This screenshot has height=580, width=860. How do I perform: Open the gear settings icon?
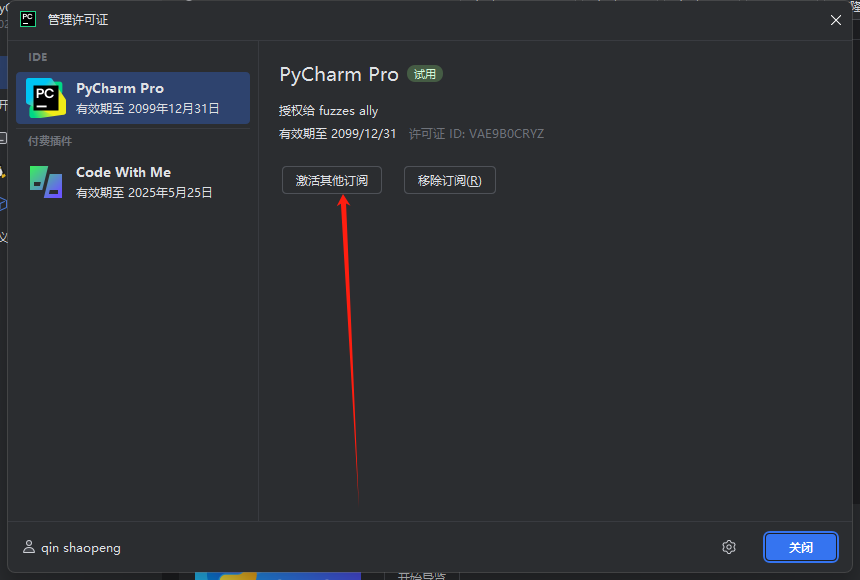click(729, 547)
